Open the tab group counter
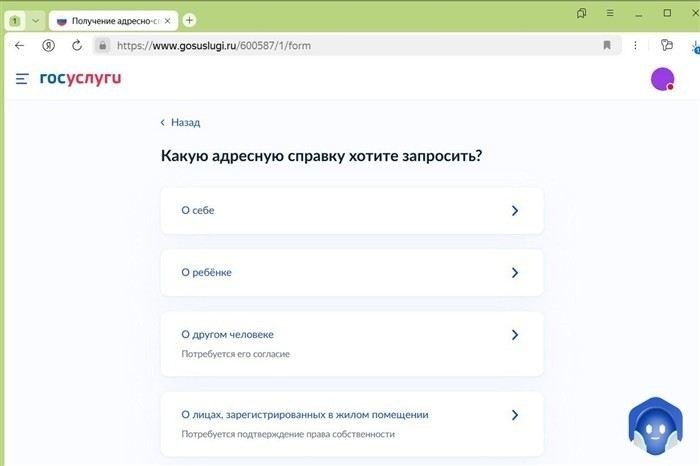The width and height of the screenshot is (700, 466). pos(15,21)
